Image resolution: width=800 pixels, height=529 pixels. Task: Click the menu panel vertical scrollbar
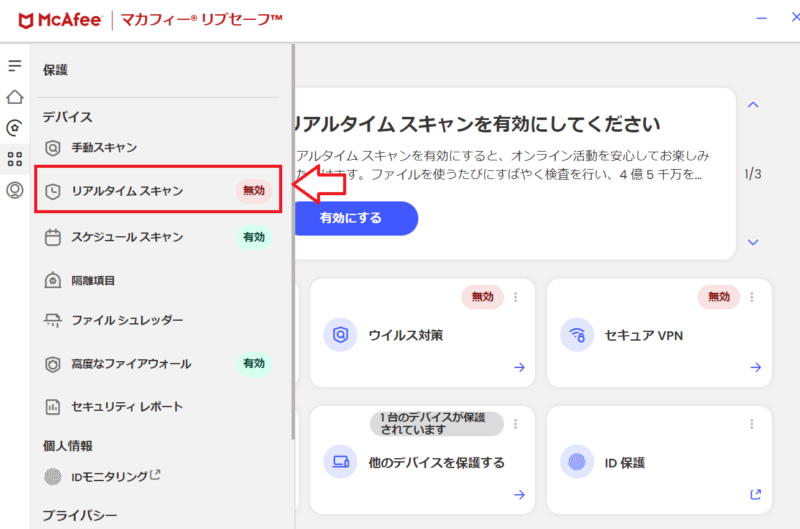pos(293,241)
